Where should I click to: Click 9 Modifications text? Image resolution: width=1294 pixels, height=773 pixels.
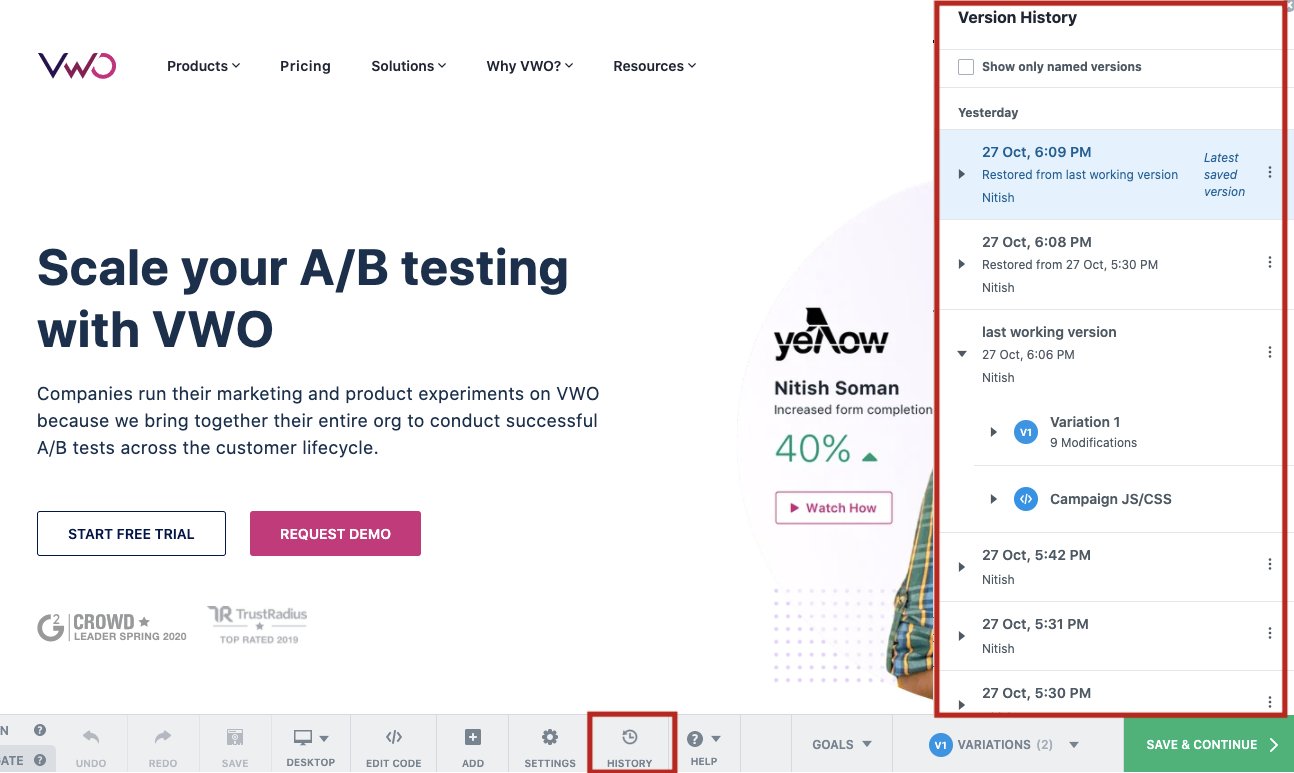click(x=1093, y=443)
